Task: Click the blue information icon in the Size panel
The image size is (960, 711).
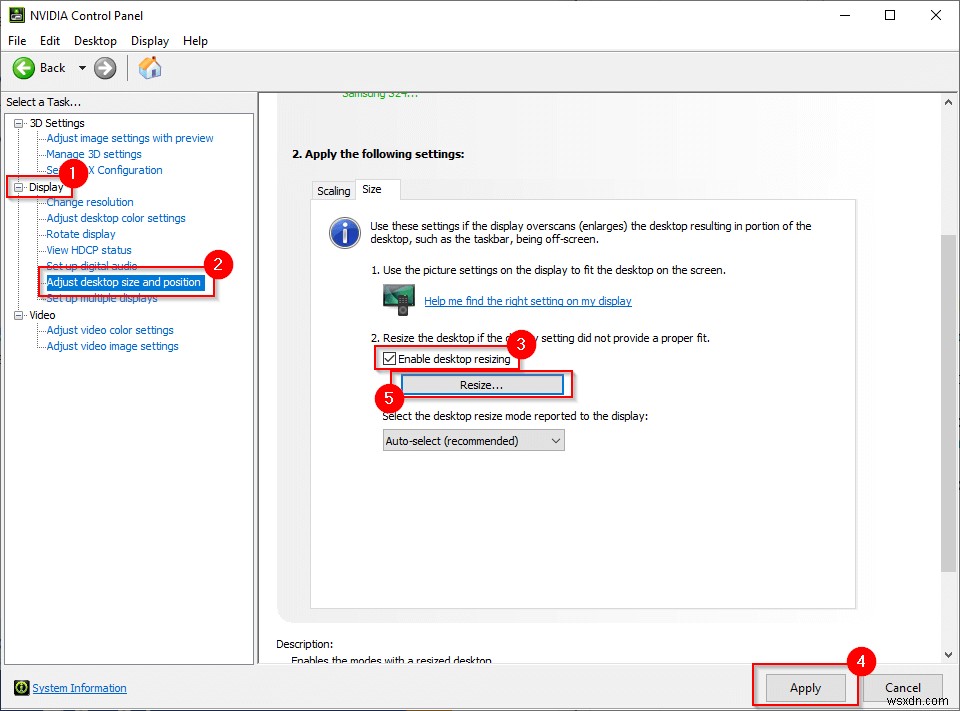Action: click(344, 232)
